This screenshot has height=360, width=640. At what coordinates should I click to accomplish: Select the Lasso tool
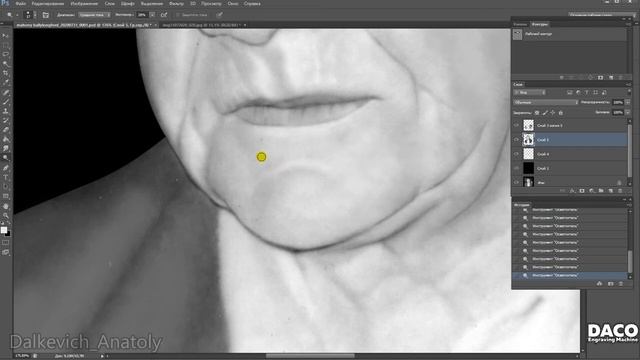[6, 54]
